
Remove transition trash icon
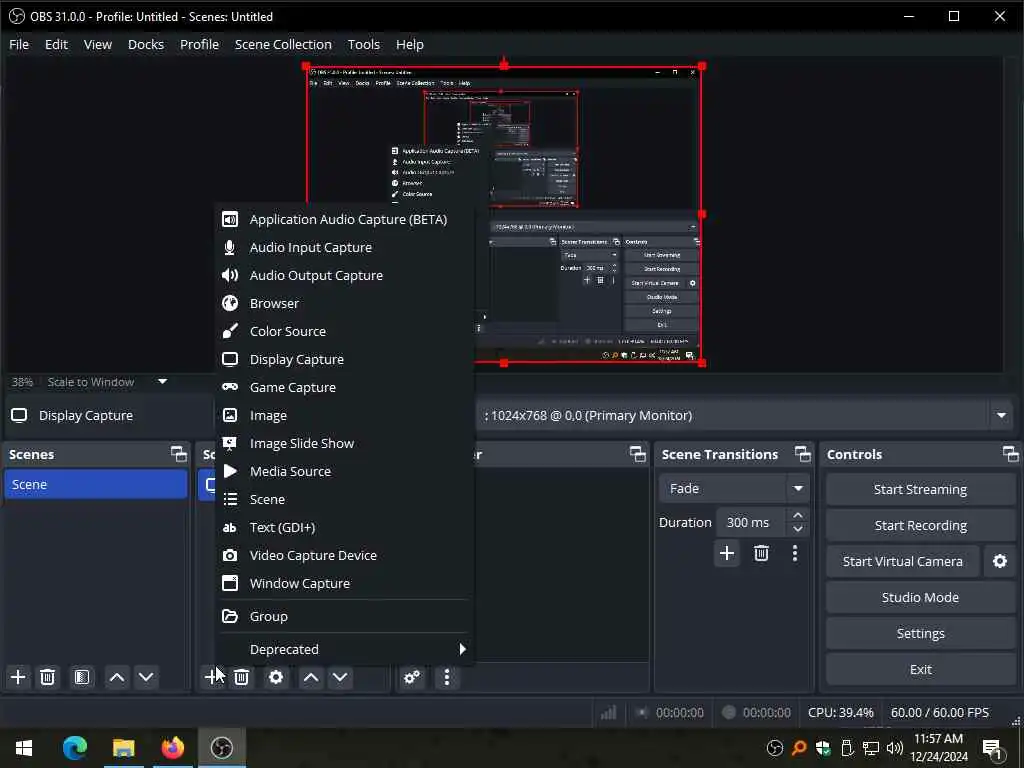coord(761,554)
